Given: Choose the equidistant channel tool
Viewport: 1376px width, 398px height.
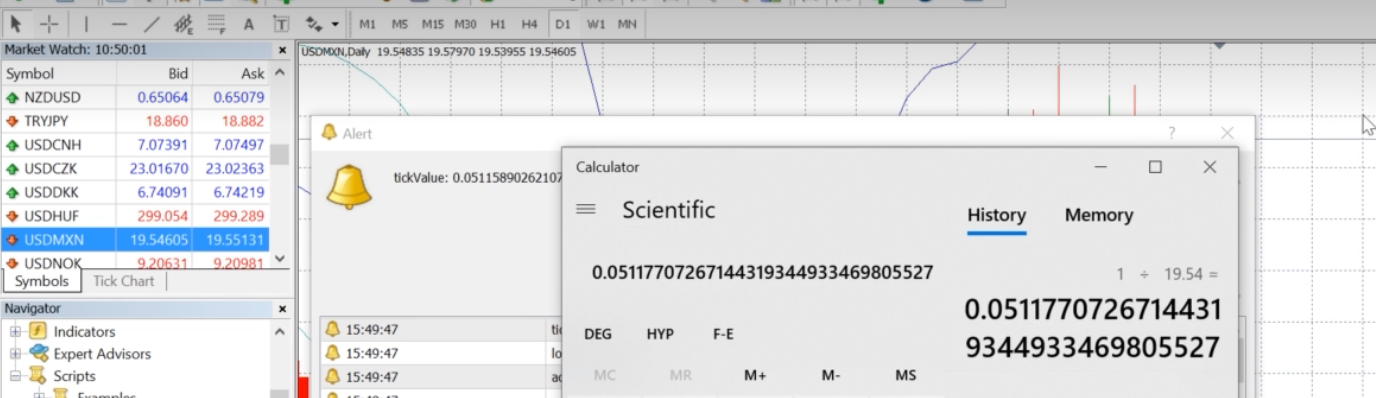Looking at the screenshot, I should 184,23.
